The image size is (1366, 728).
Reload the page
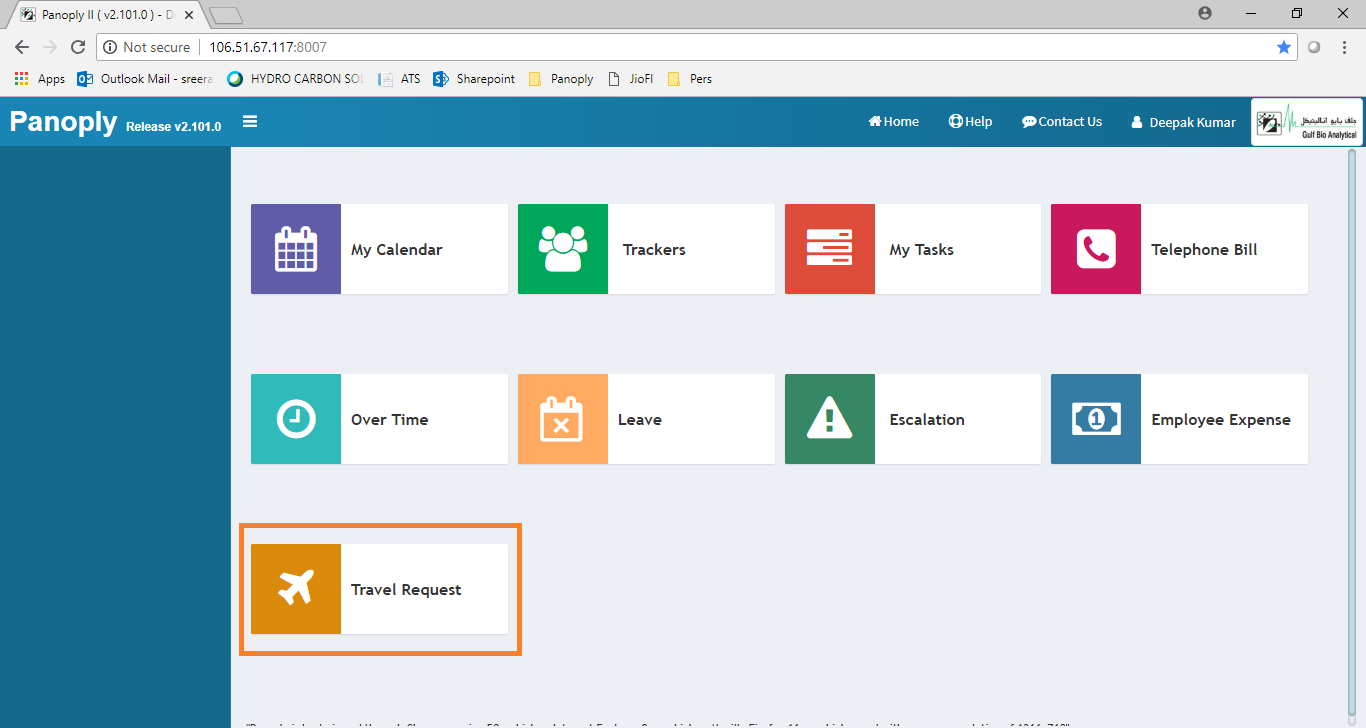[78, 47]
